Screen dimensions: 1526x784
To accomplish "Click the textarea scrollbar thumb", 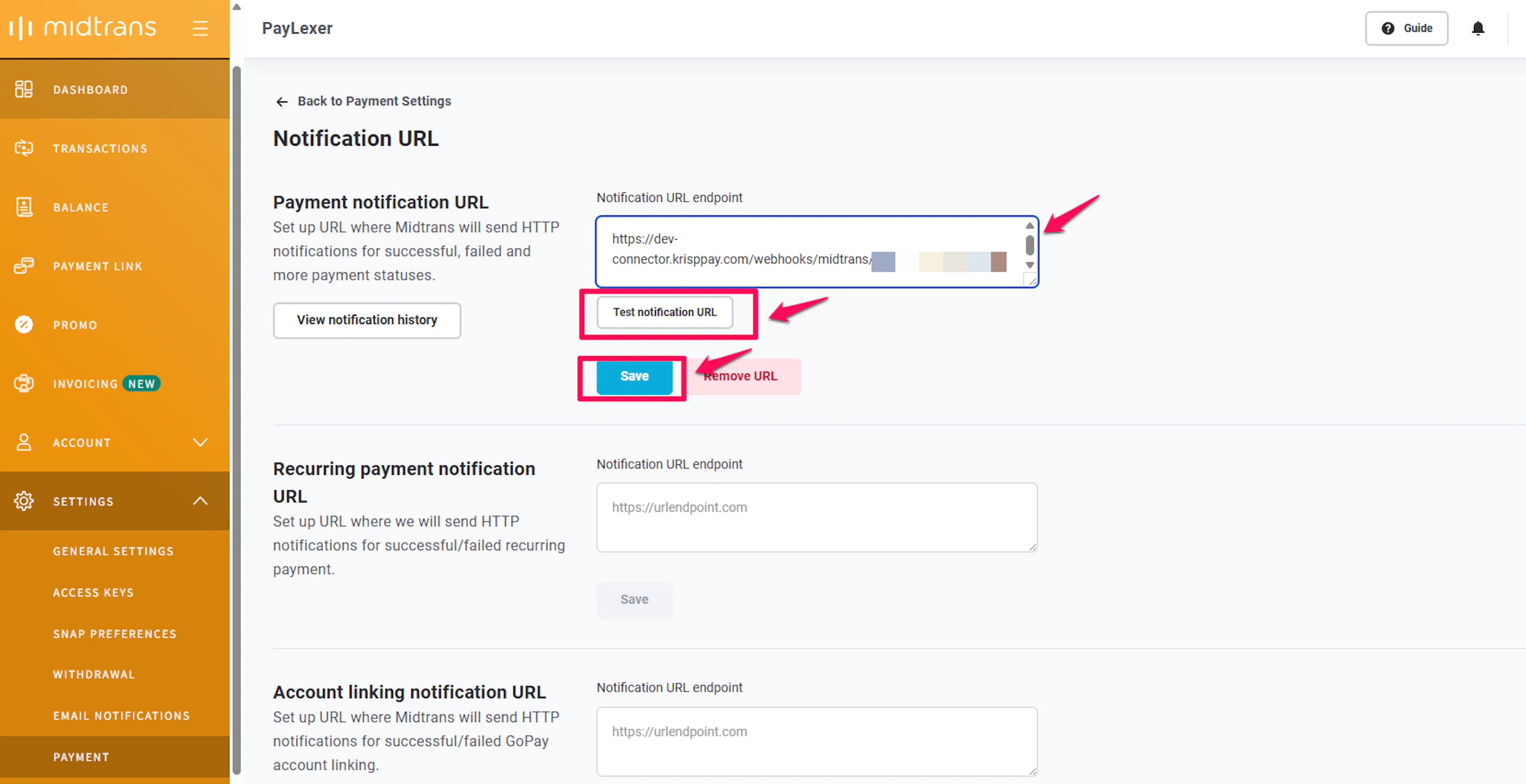I will (x=1030, y=245).
